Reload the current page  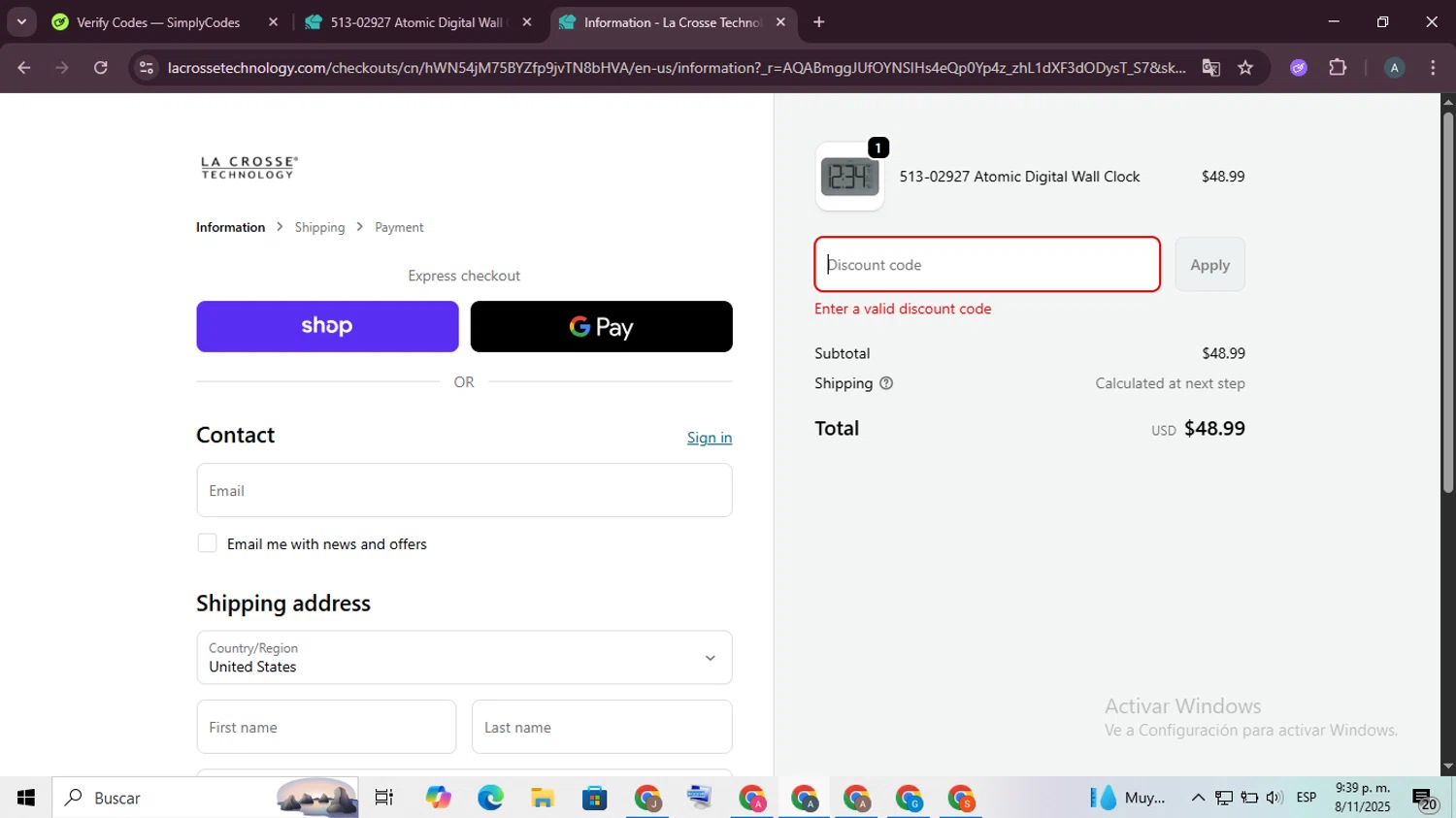click(x=101, y=68)
